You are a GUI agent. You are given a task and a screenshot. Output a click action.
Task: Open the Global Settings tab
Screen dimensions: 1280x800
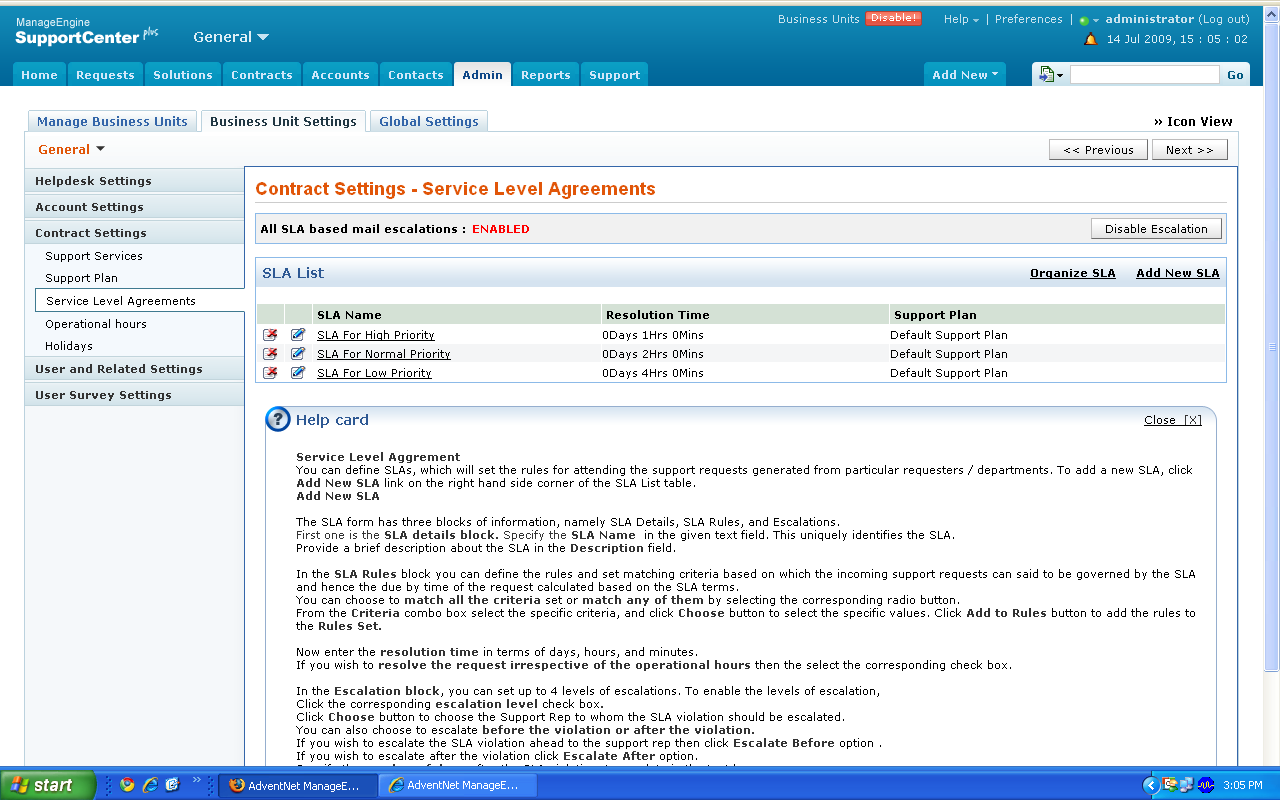(x=429, y=121)
